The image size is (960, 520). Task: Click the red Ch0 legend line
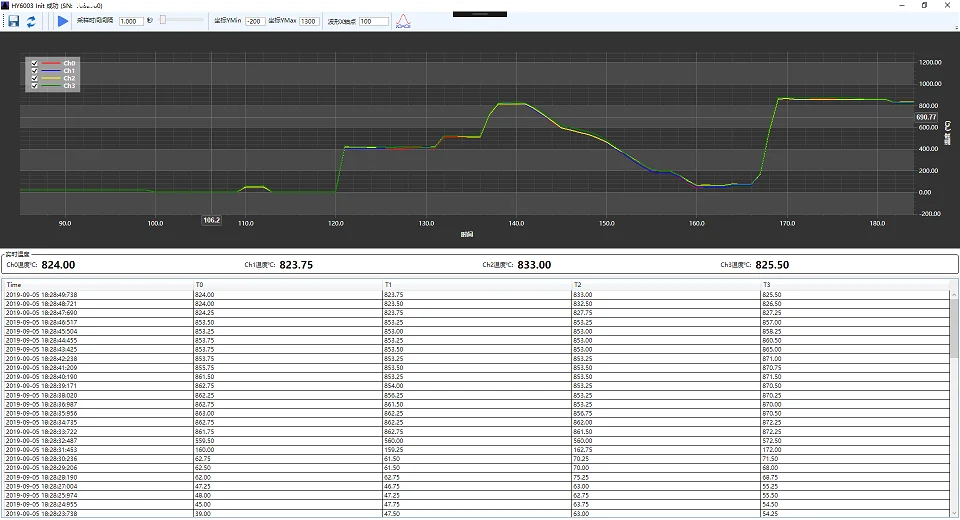coord(51,63)
